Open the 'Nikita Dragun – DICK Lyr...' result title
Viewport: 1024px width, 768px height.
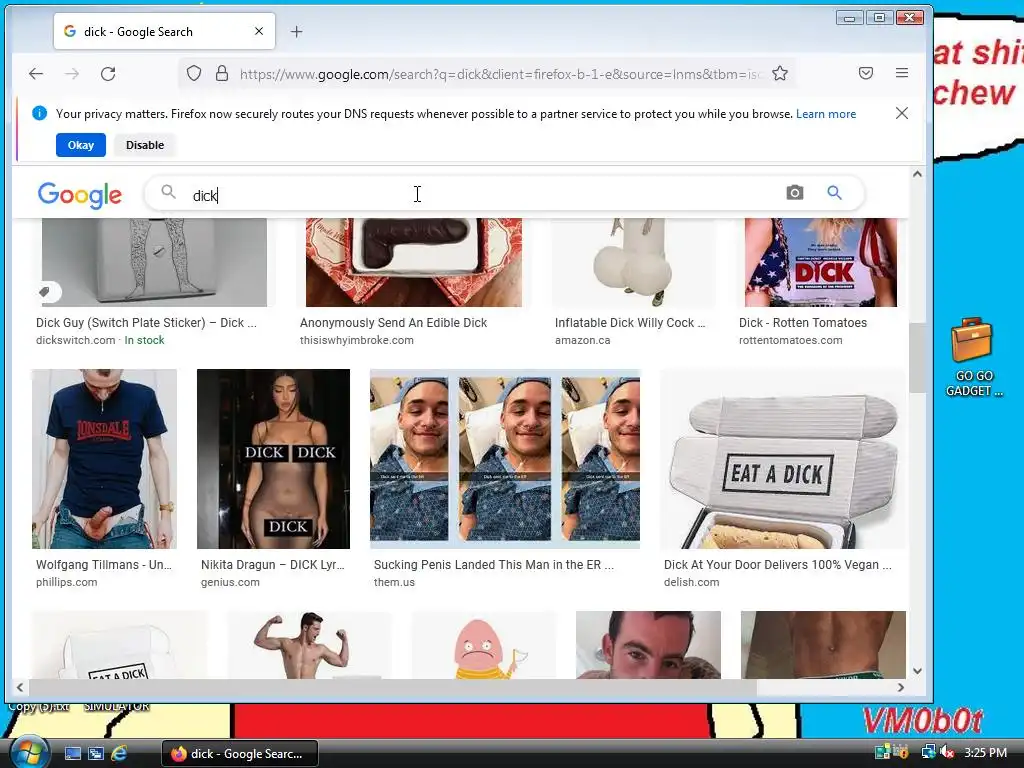(272, 565)
